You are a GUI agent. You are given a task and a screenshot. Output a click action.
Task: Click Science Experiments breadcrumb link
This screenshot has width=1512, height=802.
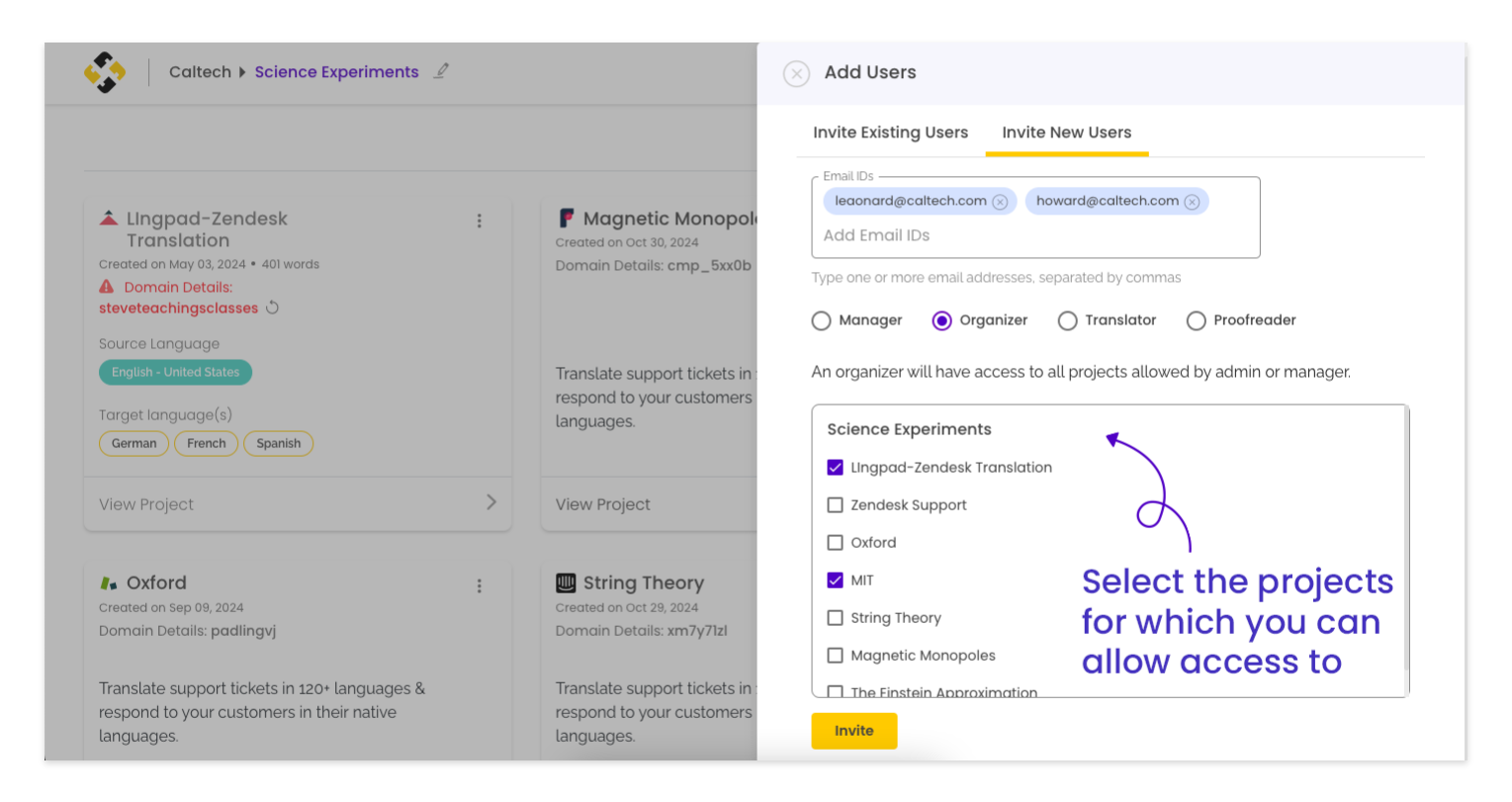[336, 72]
